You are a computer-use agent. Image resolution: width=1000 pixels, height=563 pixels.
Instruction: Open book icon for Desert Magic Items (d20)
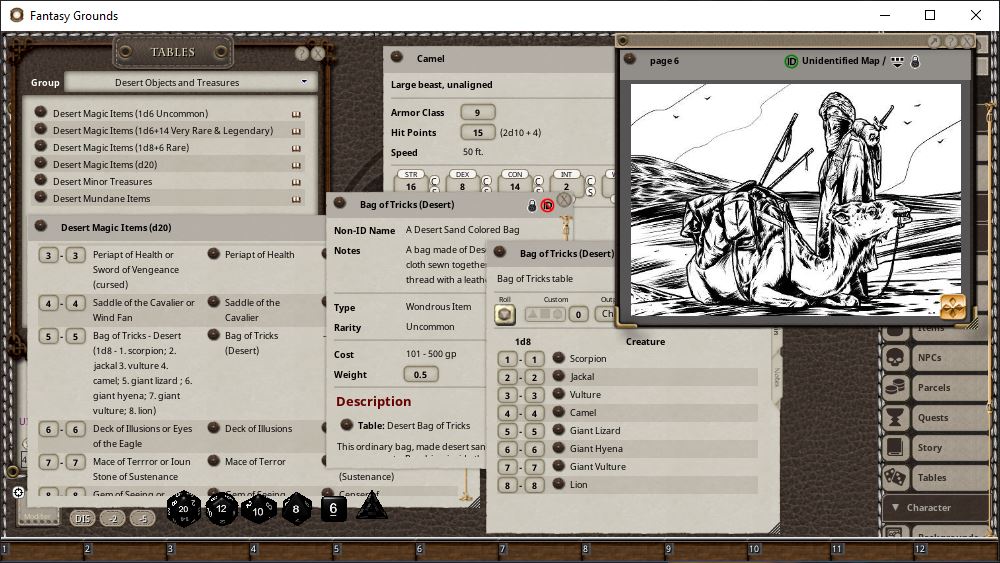(296, 165)
